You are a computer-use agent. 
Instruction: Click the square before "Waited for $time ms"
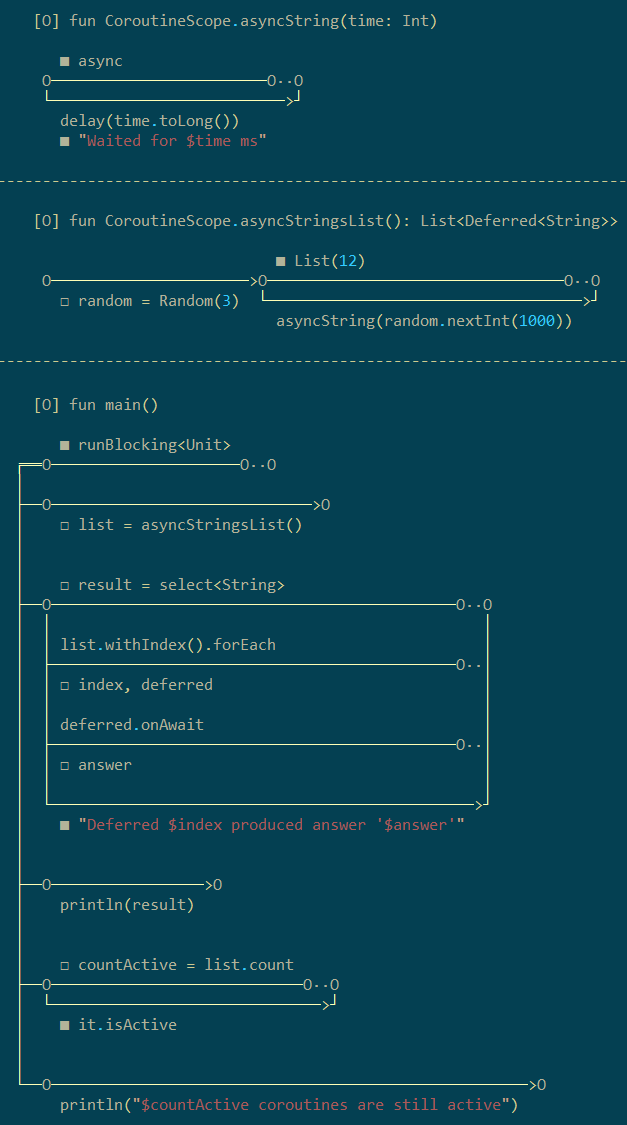[65, 141]
